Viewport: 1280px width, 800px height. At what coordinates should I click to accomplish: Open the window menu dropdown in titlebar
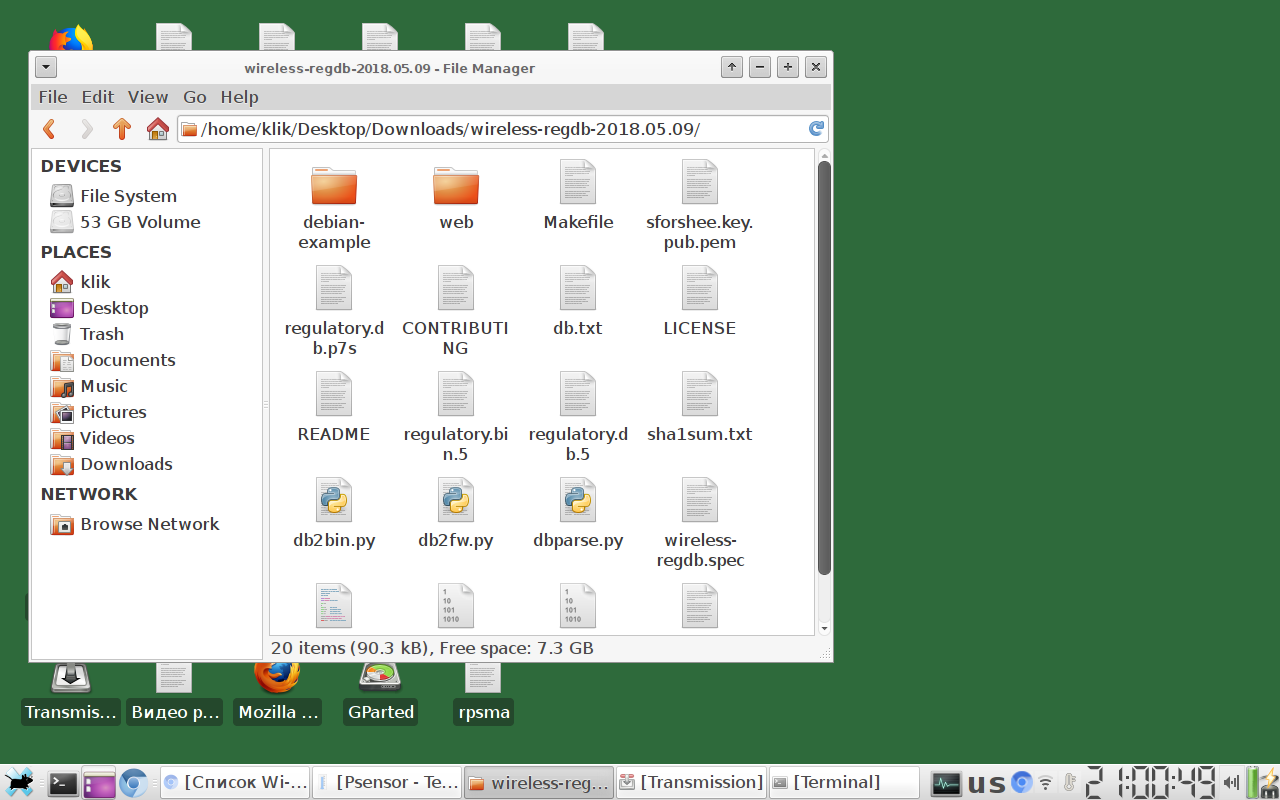pos(46,68)
